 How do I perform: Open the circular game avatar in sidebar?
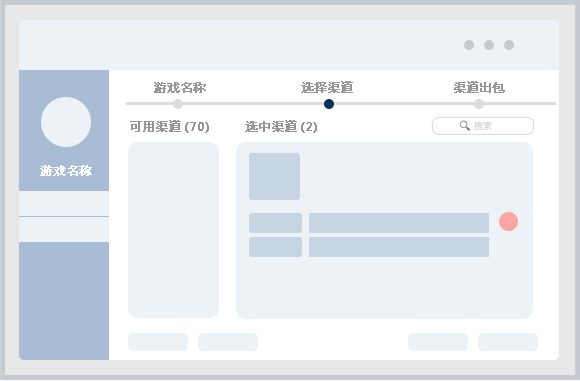click(66, 122)
